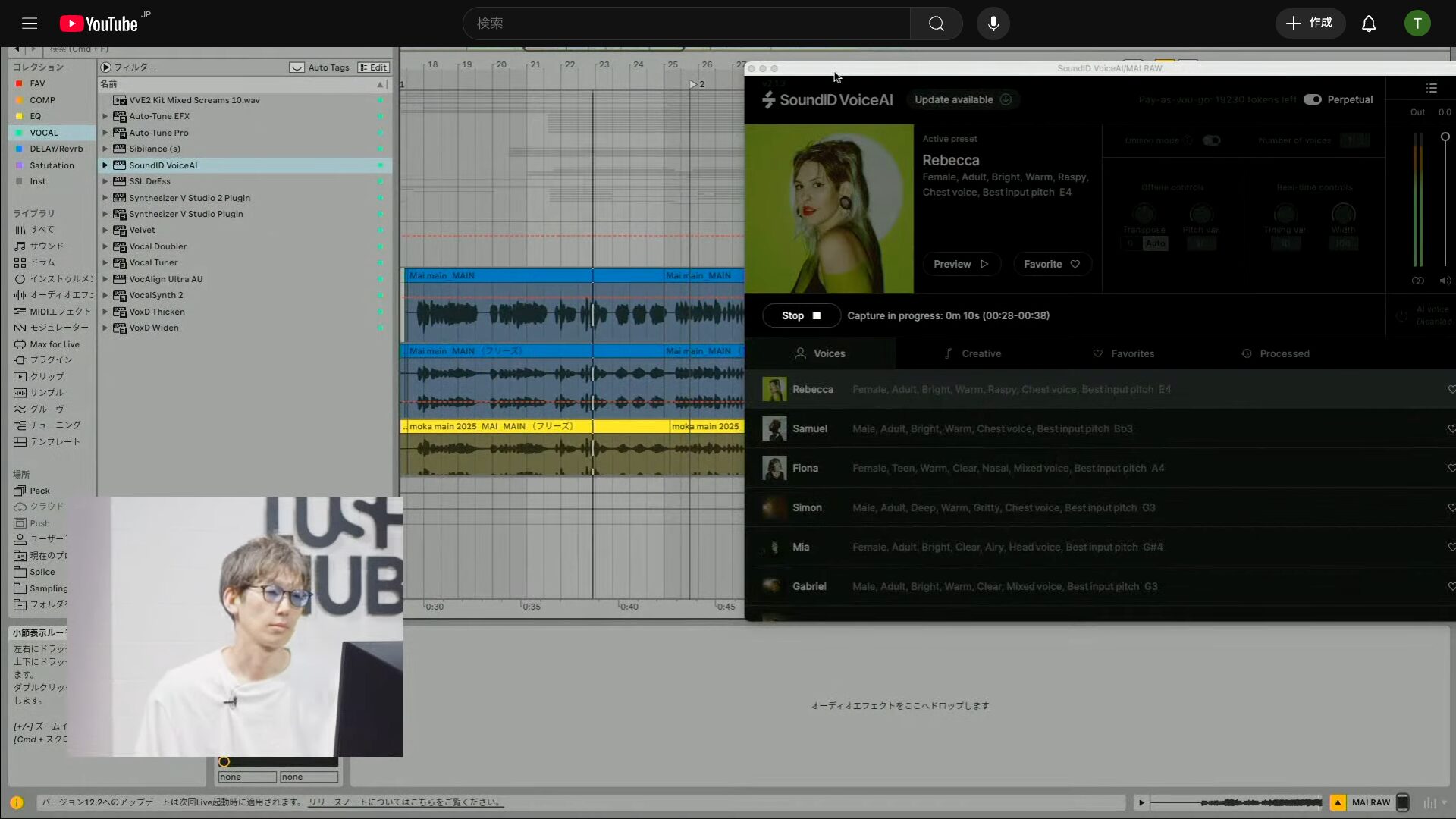
Task: Open SoundID VoiceAI hamburger menu
Action: point(1431,89)
